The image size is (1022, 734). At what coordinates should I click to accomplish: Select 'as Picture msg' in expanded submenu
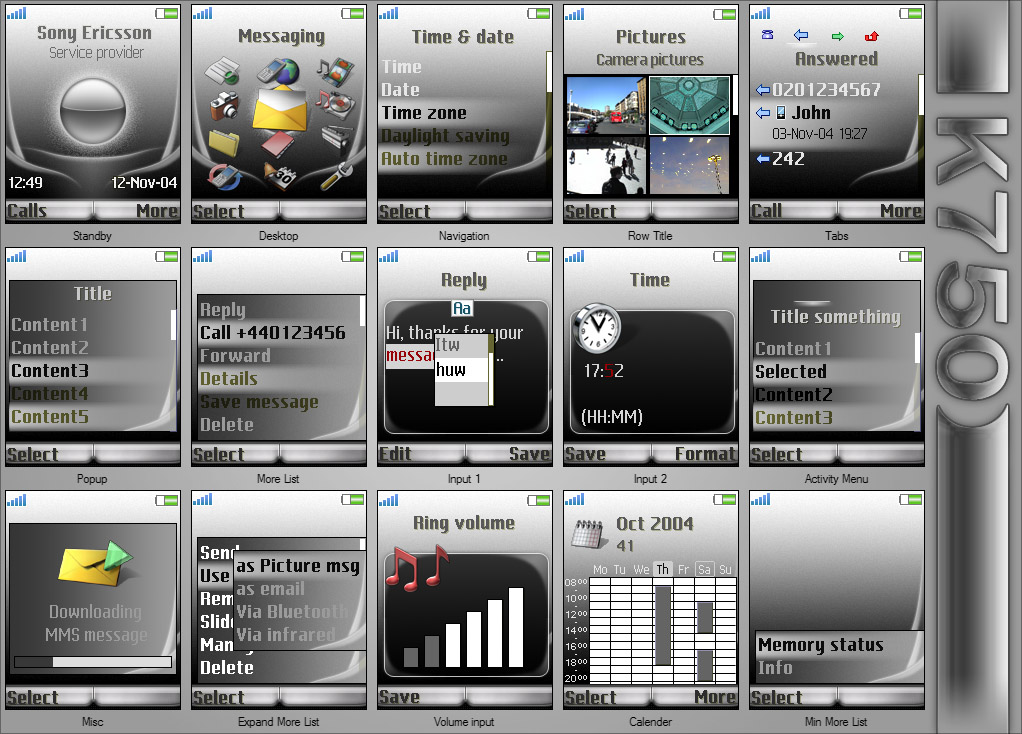tap(299, 565)
